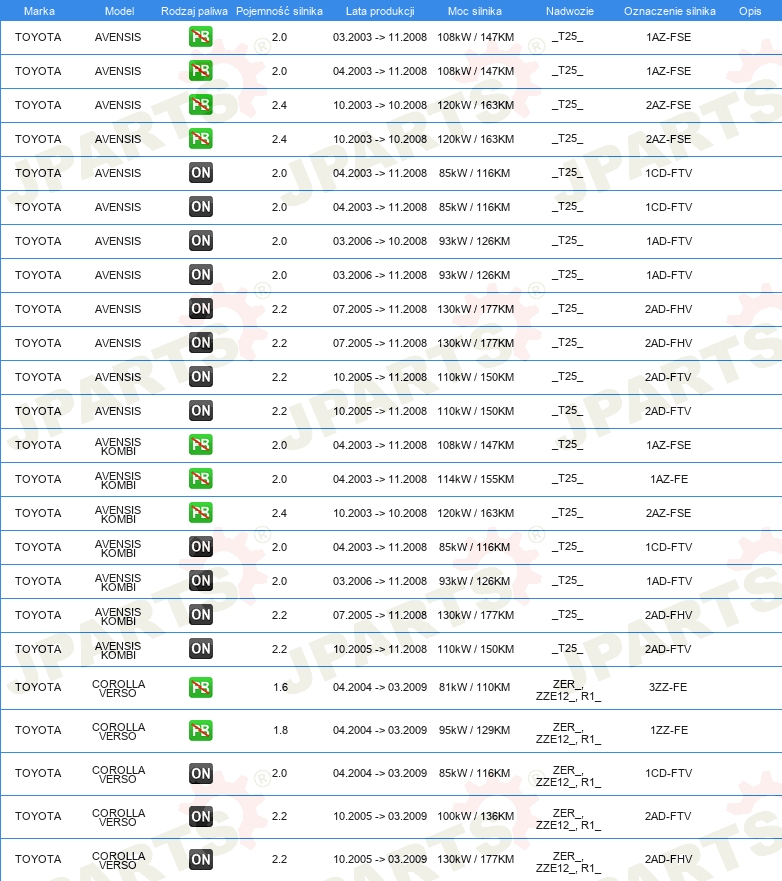Select Avensis Kombi 1AD-FTV engine code cell

(x=669, y=581)
